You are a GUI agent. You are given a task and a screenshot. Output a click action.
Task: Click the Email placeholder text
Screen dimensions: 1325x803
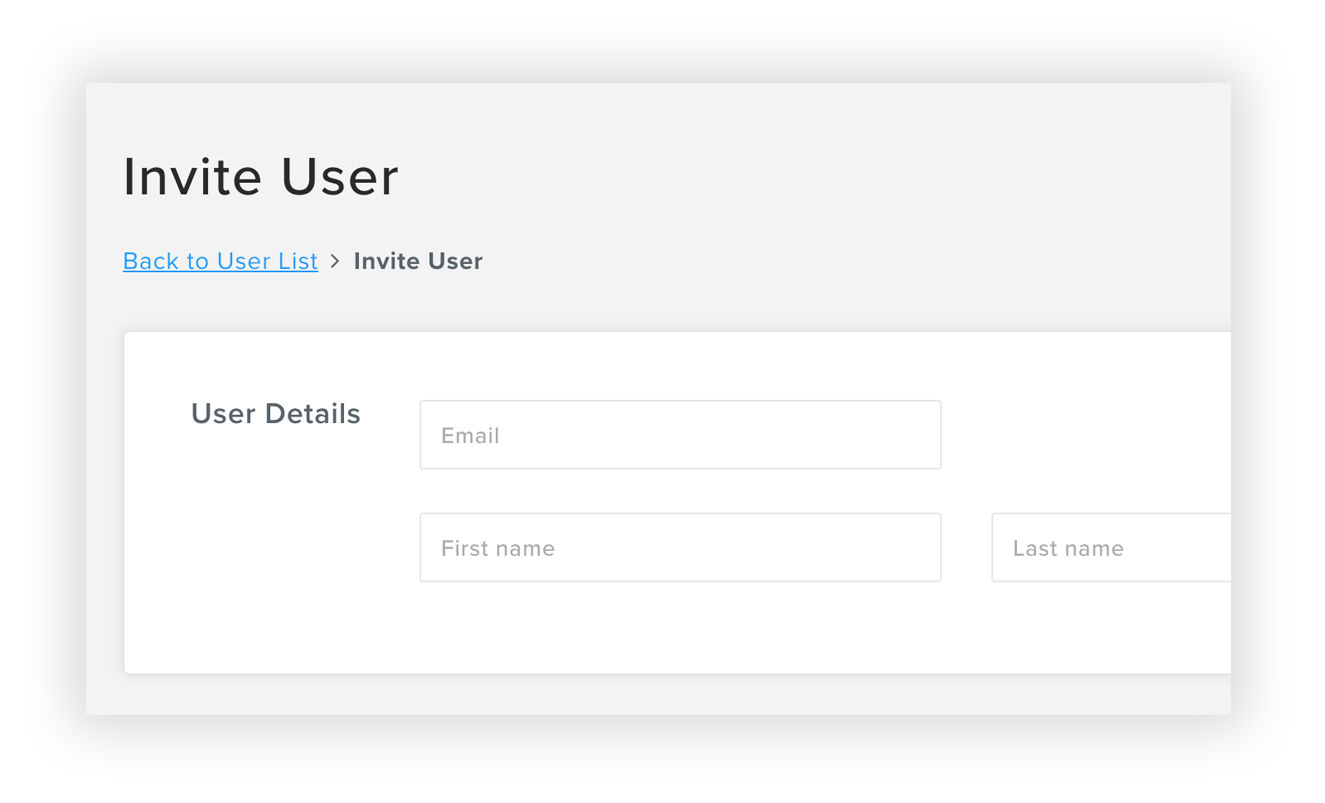[x=470, y=436]
